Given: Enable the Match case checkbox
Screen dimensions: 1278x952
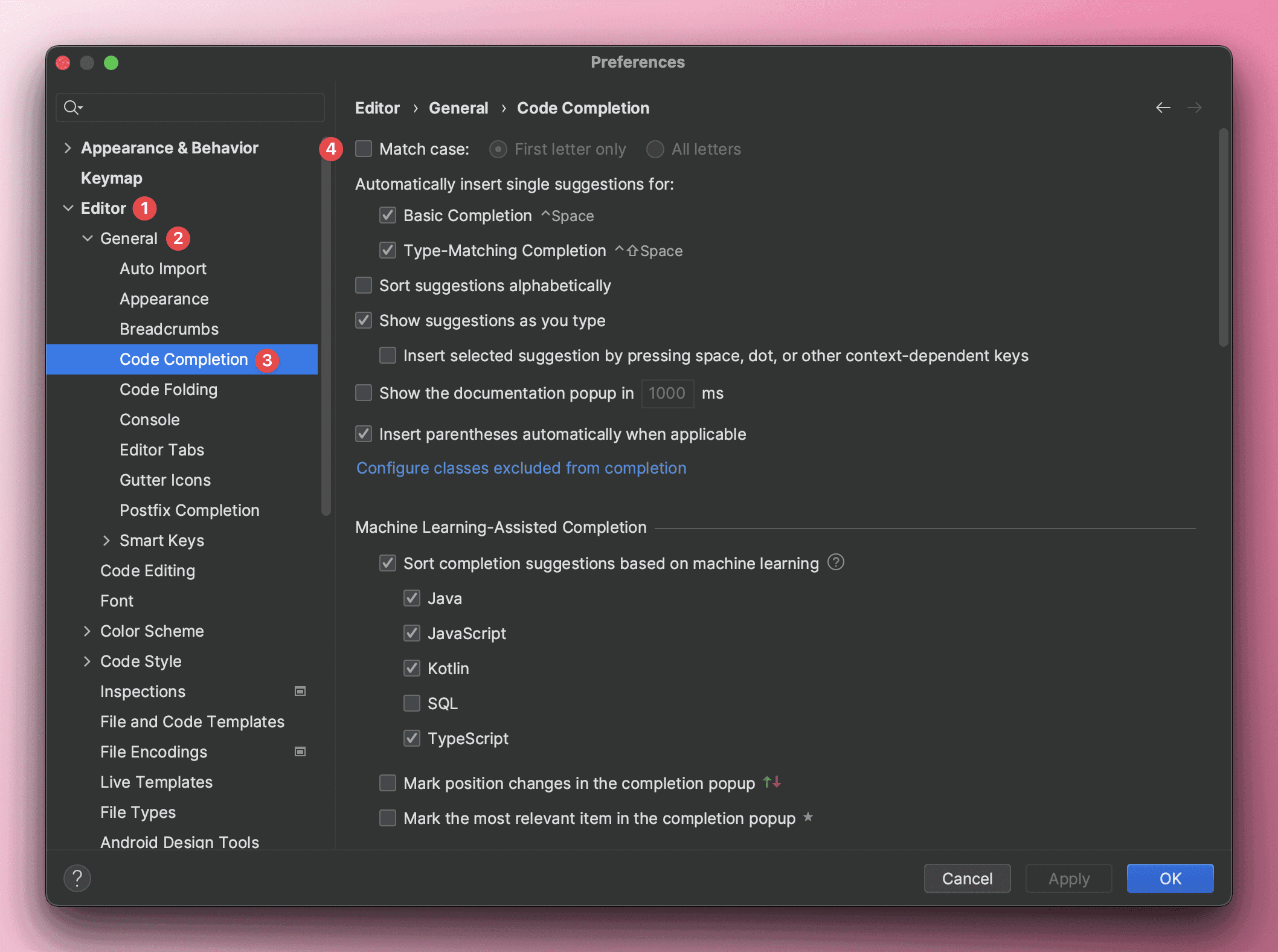Looking at the screenshot, I should click(x=364, y=149).
